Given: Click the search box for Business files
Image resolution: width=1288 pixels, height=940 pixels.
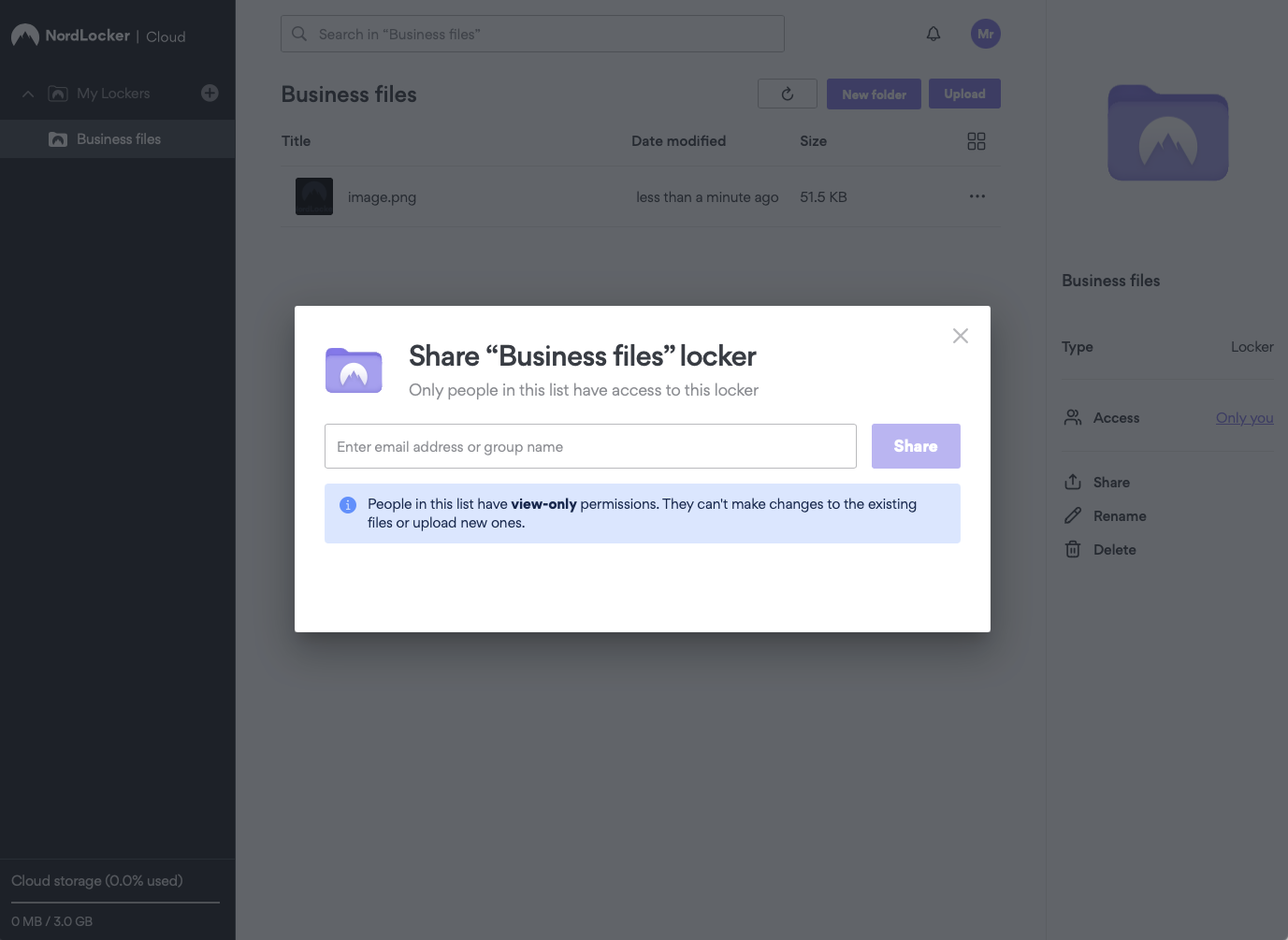Looking at the screenshot, I should coord(532,34).
